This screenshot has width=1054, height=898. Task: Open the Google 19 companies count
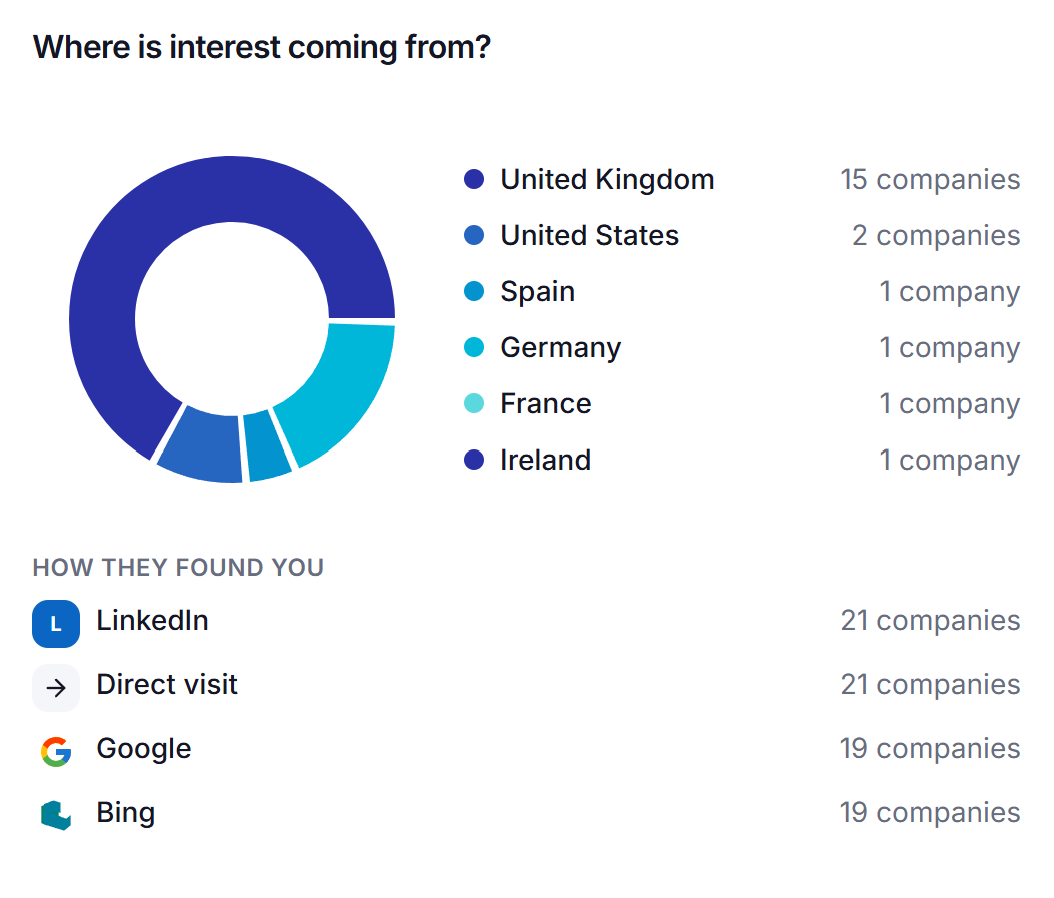point(930,748)
